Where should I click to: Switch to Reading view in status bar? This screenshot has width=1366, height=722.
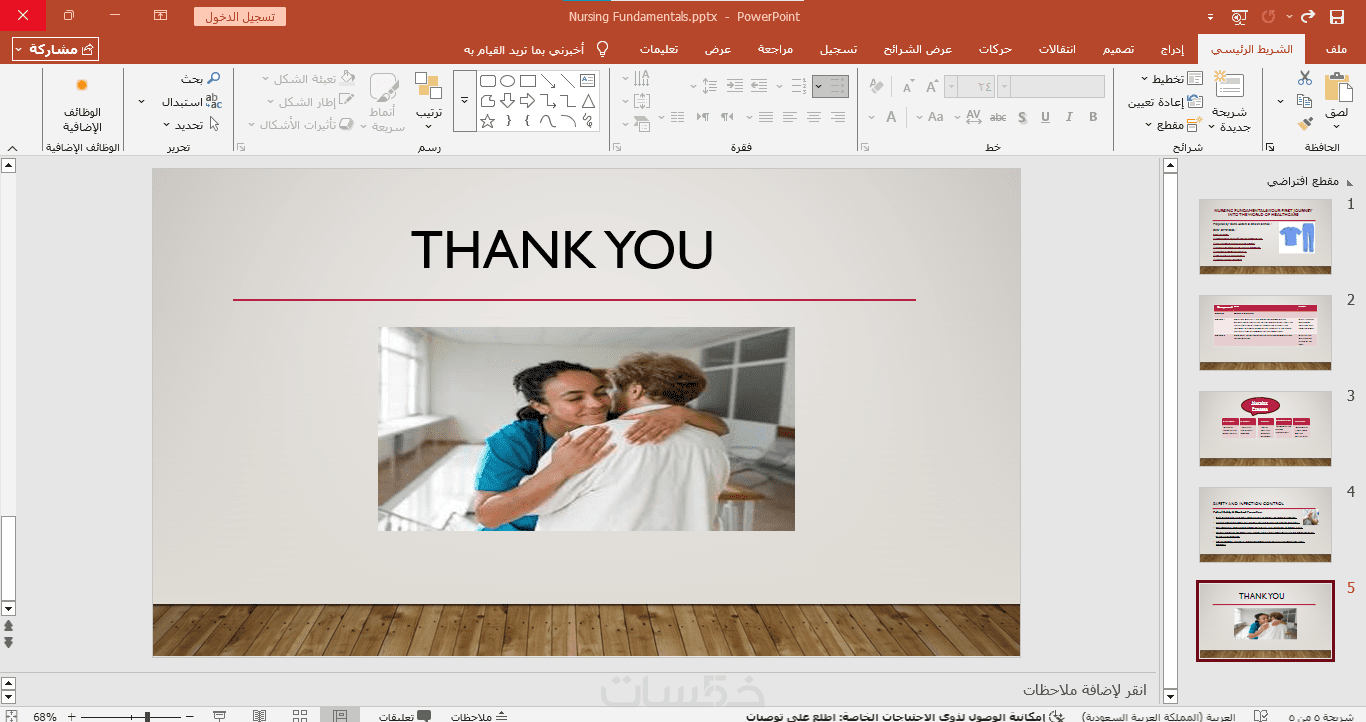[x=260, y=716]
